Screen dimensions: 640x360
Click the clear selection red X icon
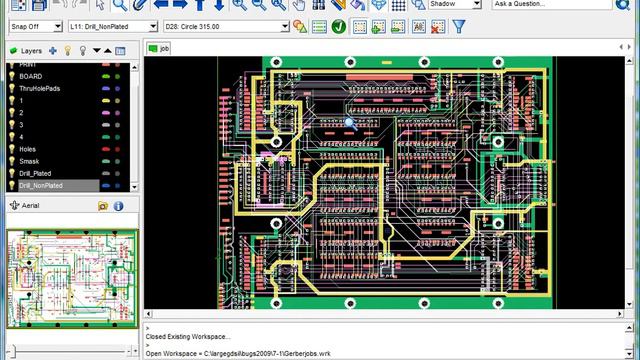[438, 27]
